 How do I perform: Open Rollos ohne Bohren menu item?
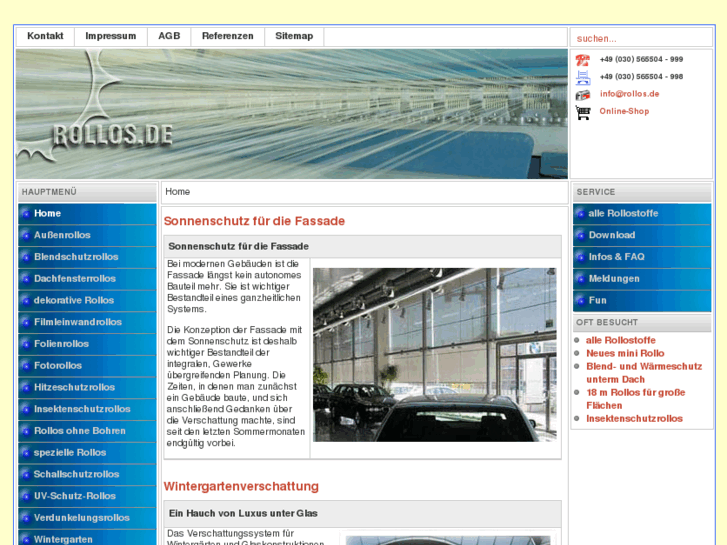[x=87, y=431]
